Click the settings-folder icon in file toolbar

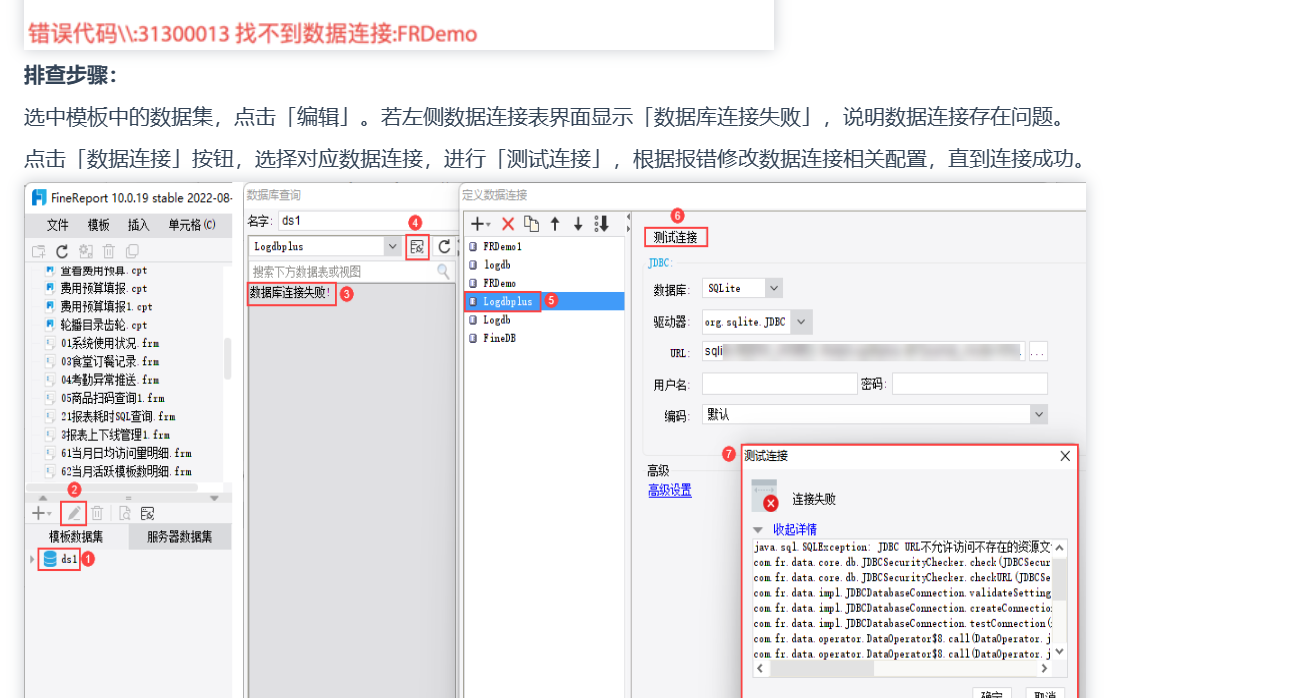86,252
